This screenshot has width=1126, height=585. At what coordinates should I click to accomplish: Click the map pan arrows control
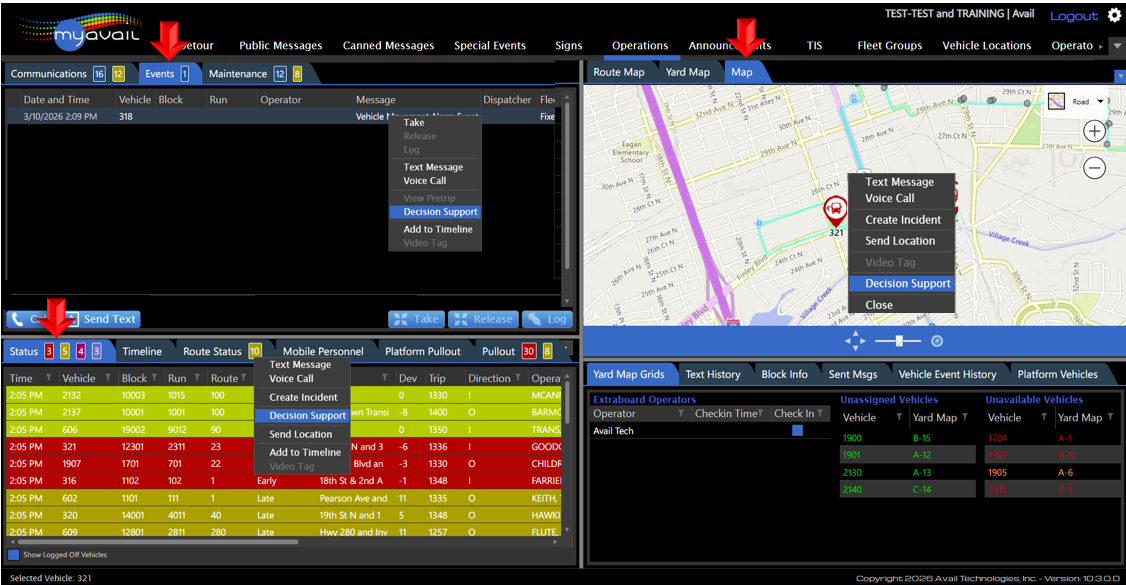pyautogui.click(x=855, y=341)
